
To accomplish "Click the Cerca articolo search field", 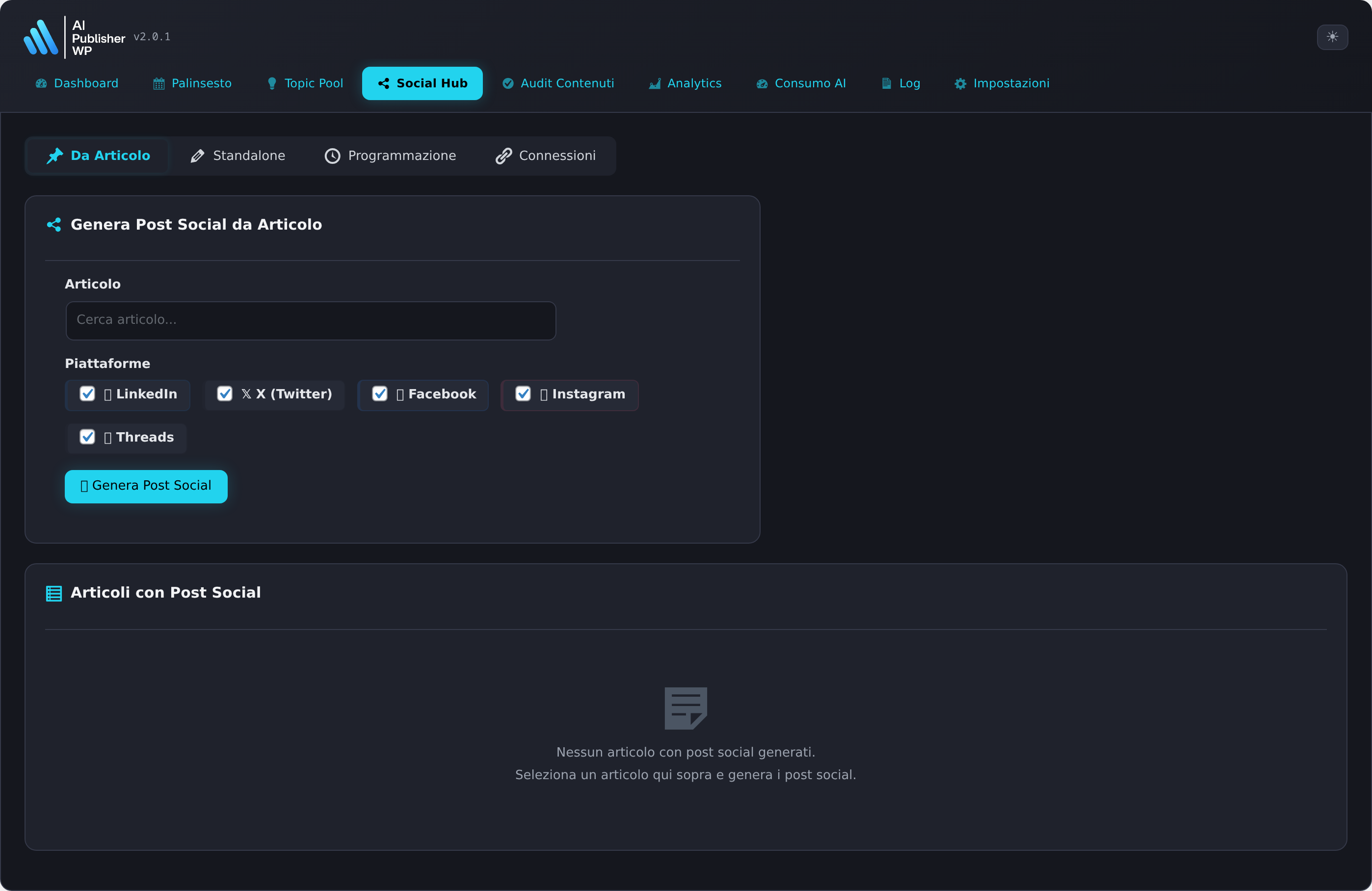I will 310,320.
